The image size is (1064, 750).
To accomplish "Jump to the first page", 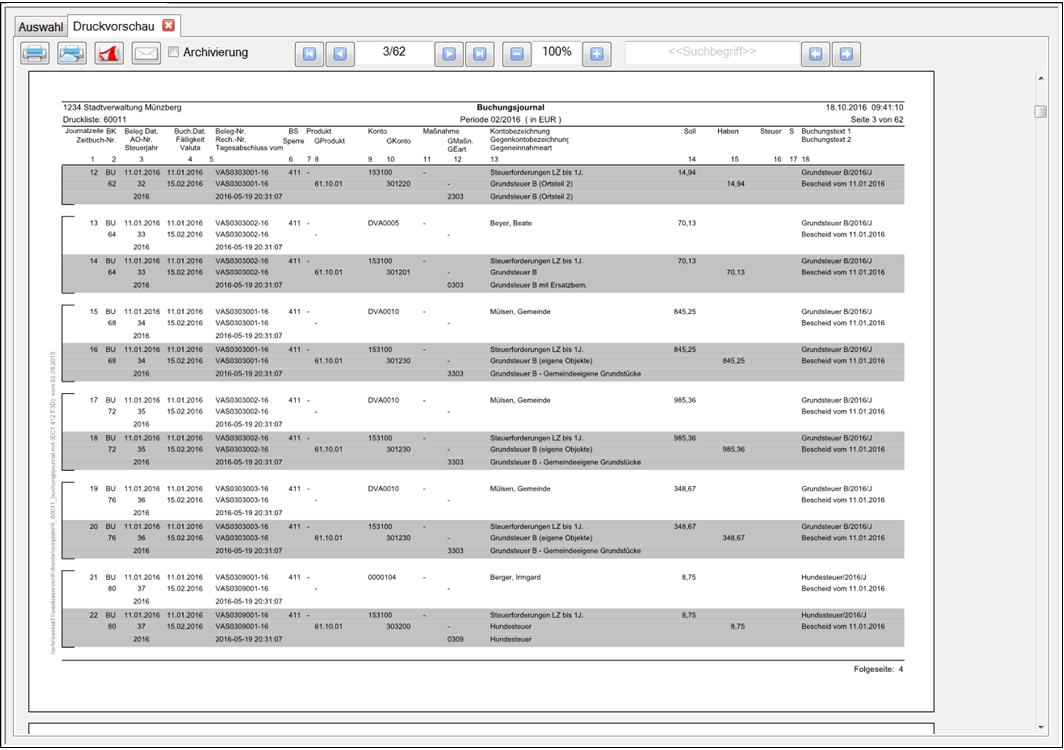I will (309, 54).
